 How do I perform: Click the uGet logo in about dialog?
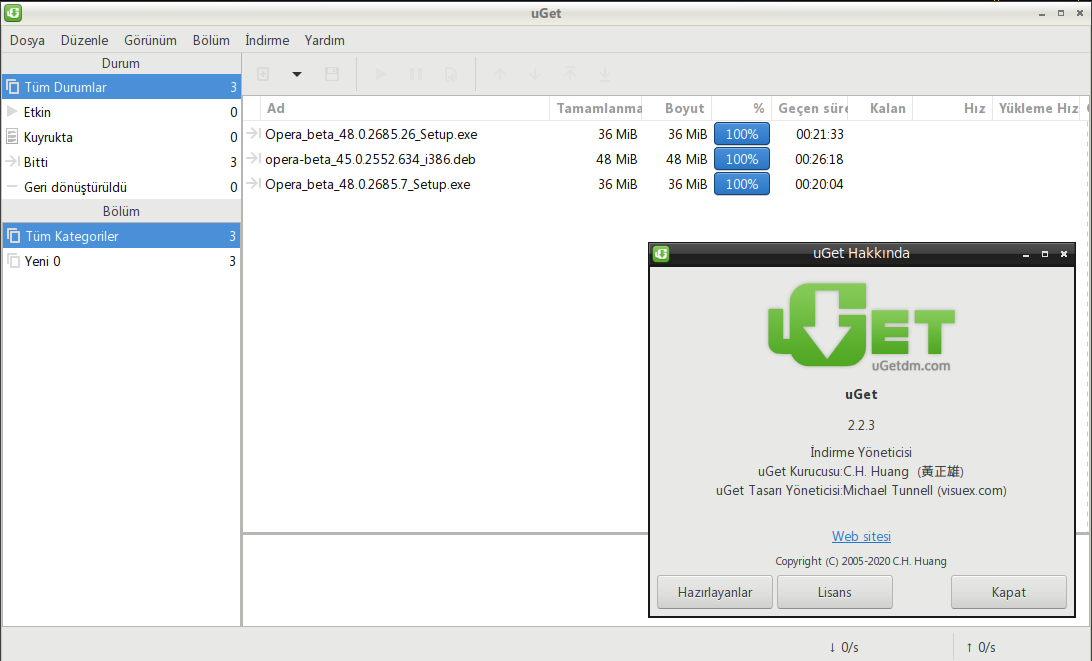pos(861,326)
